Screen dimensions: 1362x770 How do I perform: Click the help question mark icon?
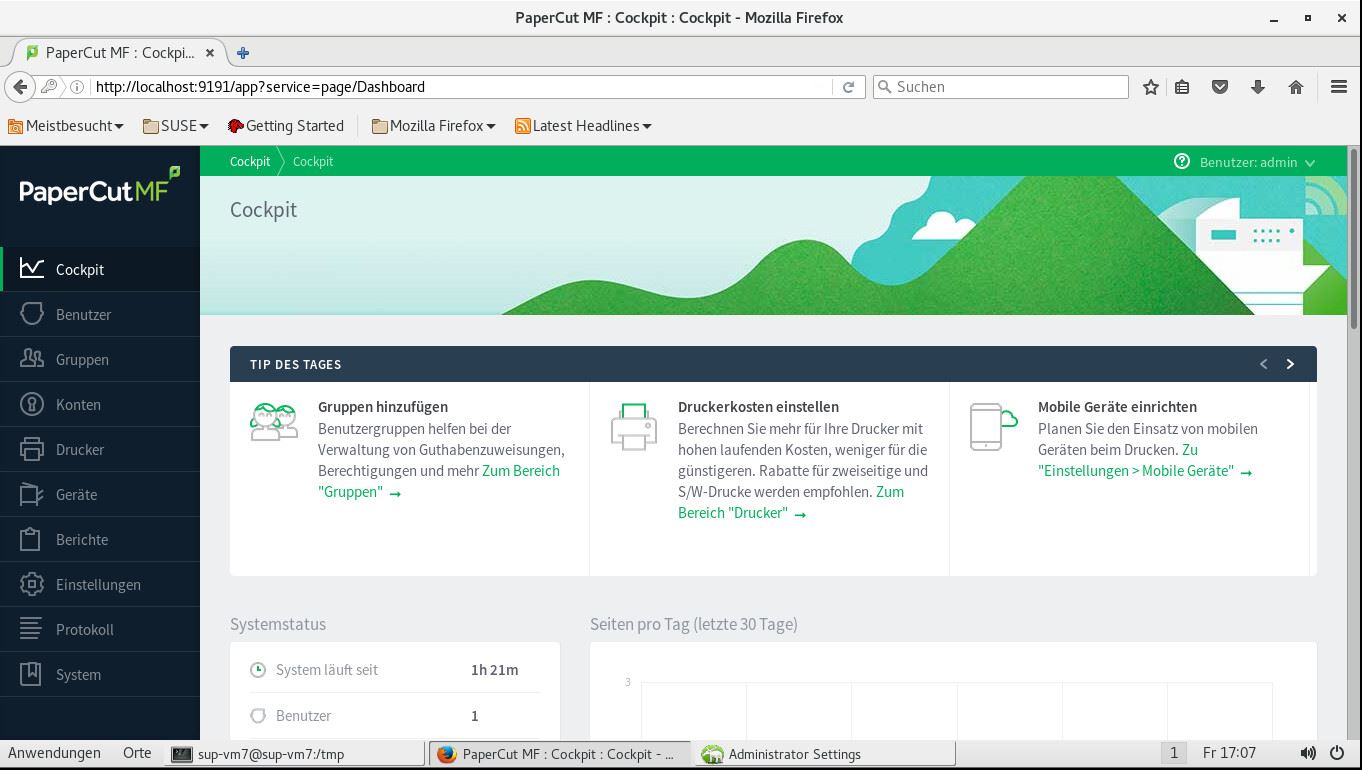point(1182,162)
